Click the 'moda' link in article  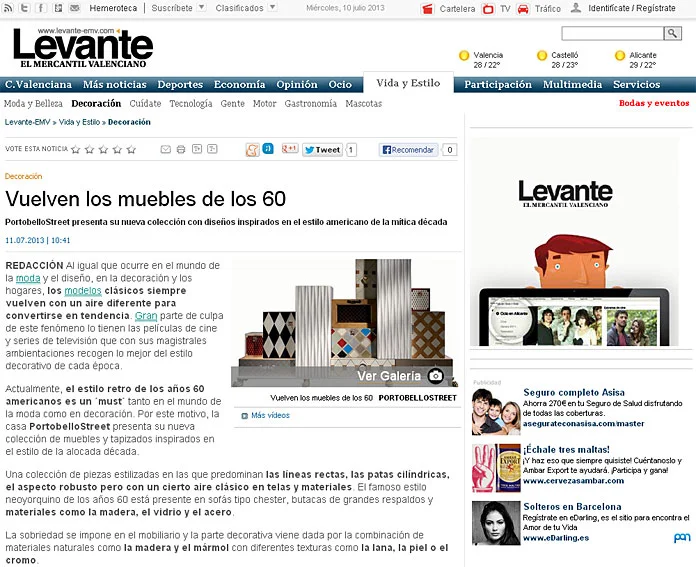(28, 278)
